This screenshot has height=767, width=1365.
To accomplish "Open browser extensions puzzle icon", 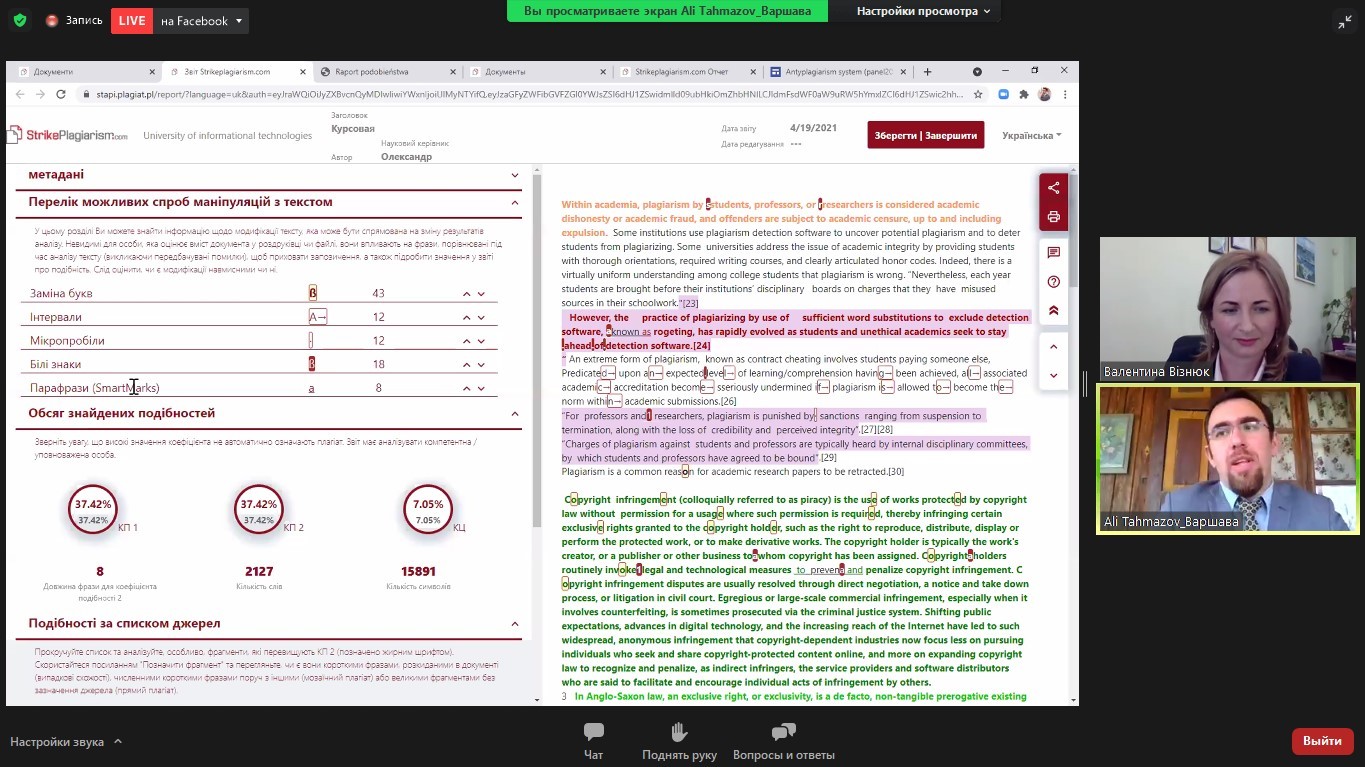I will [x=1024, y=94].
